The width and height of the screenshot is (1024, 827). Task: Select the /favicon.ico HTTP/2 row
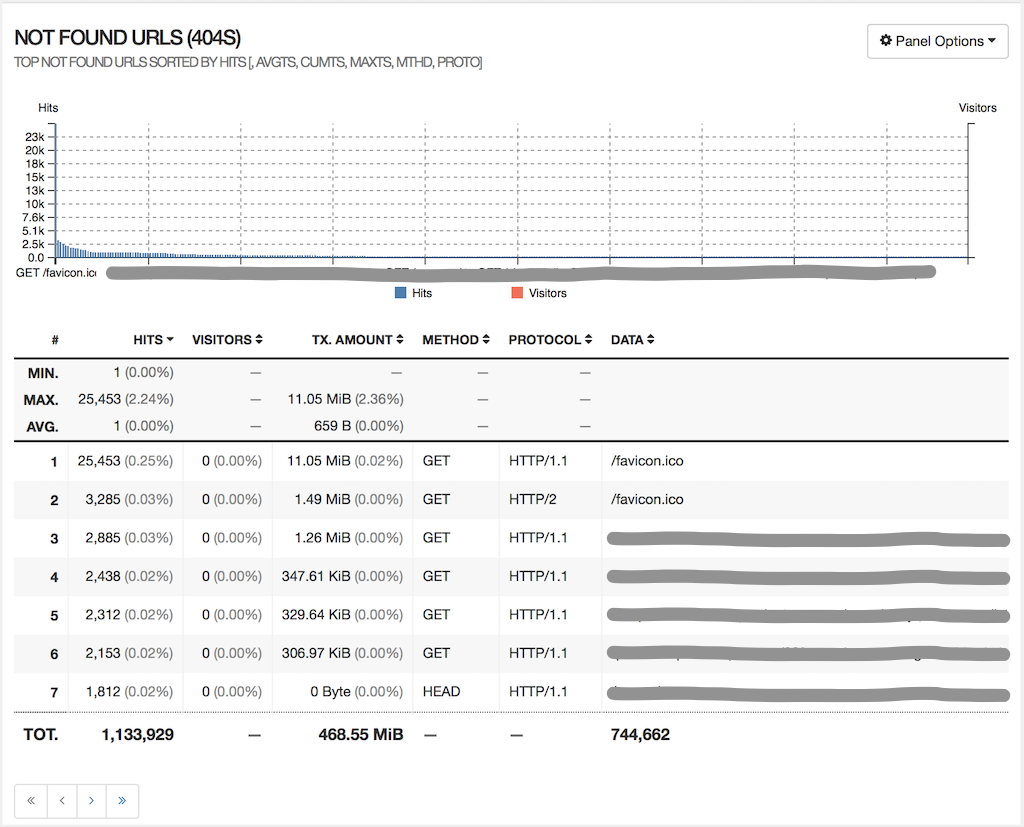pos(647,499)
